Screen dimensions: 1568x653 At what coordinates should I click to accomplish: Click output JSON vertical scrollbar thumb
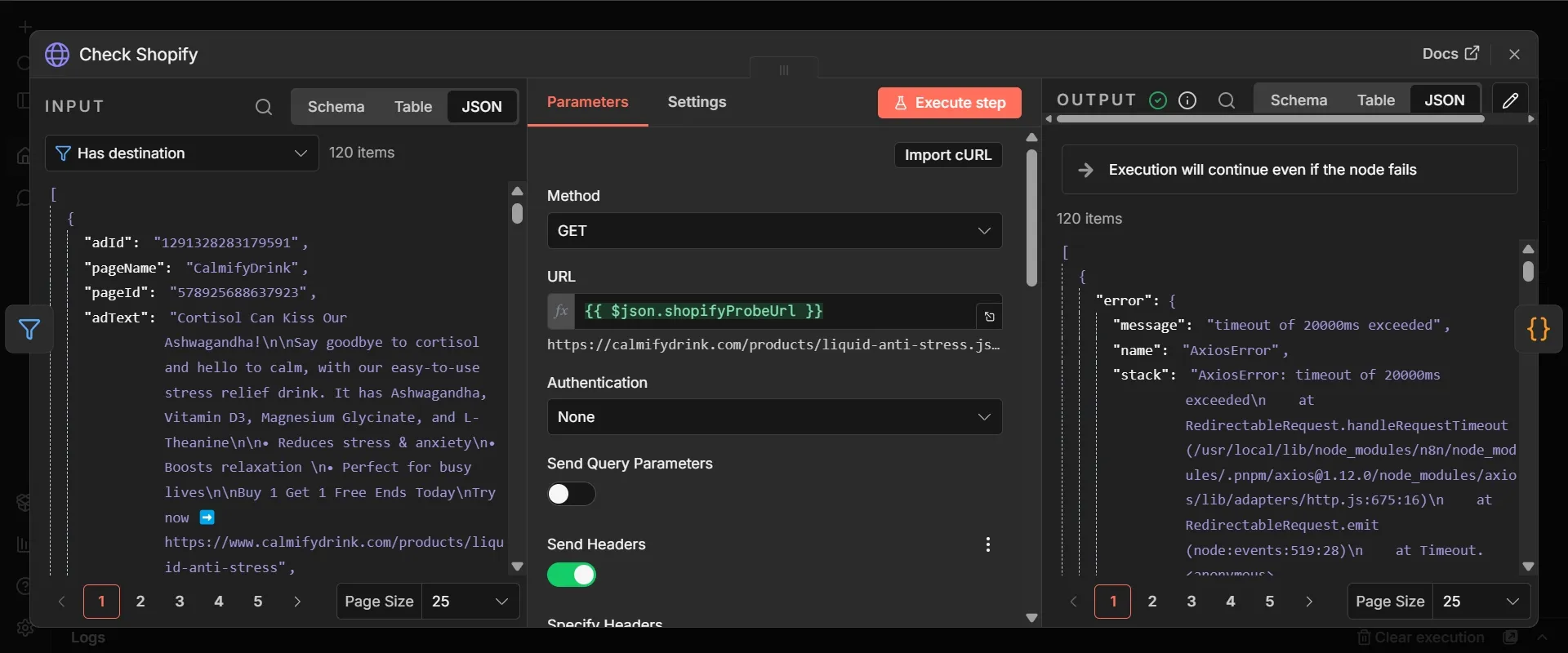tap(1529, 271)
